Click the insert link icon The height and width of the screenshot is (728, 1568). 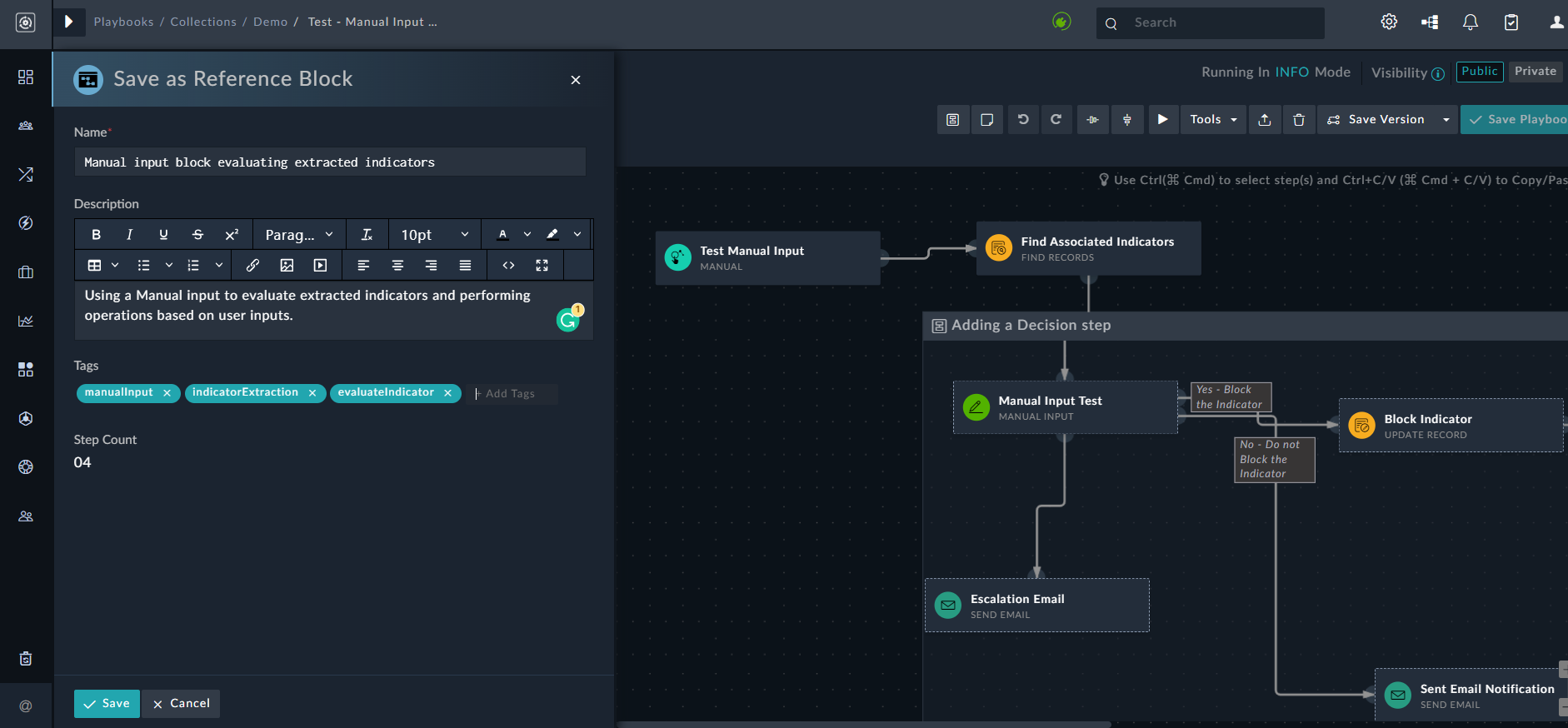[x=252, y=266]
